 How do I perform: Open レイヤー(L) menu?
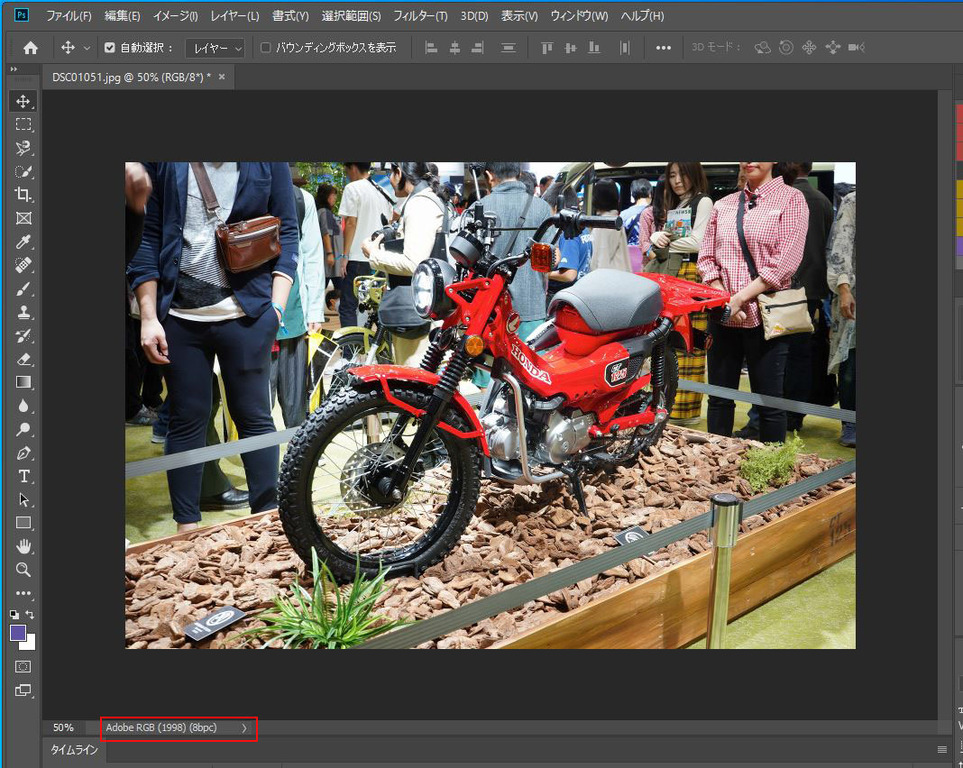tap(235, 16)
